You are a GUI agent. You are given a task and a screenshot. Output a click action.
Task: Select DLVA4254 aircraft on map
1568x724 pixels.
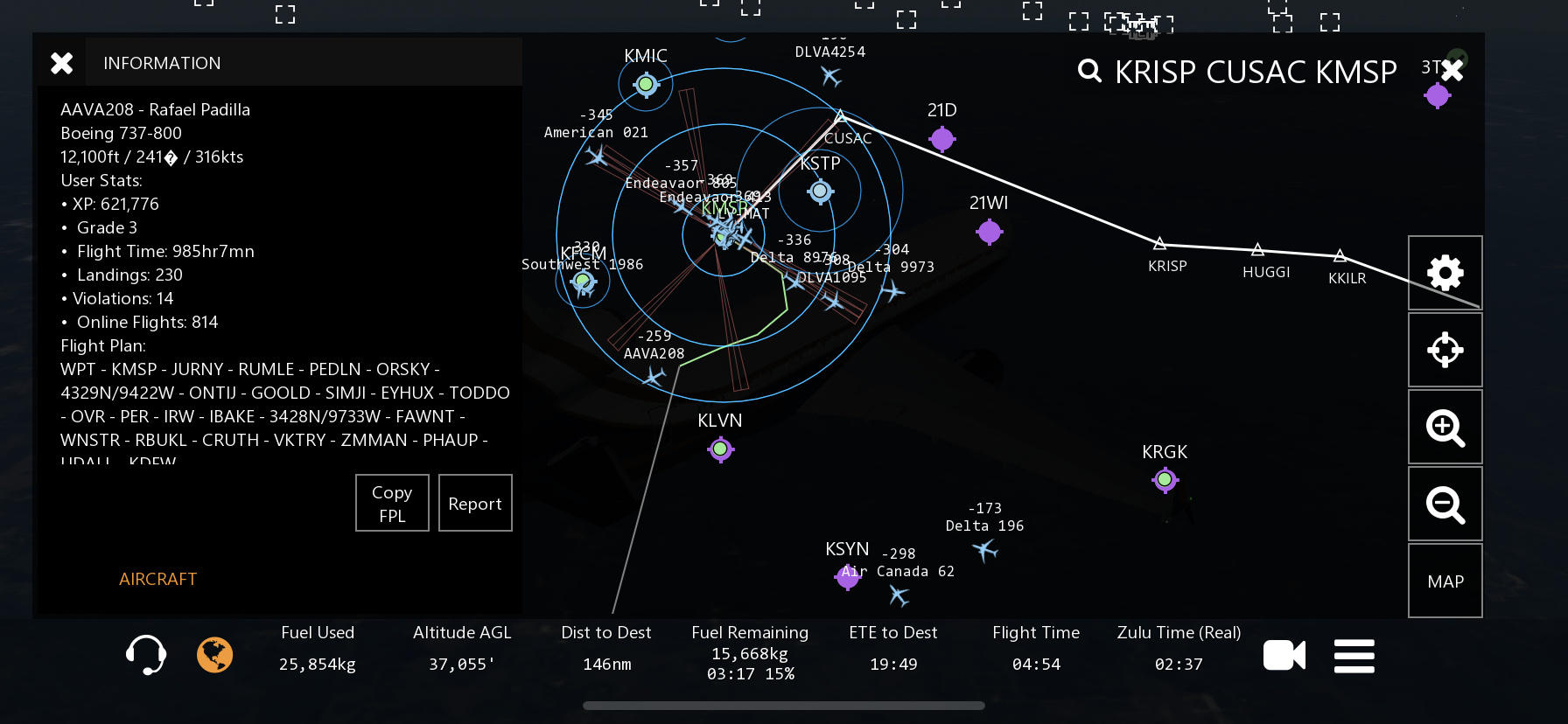point(831,77)
